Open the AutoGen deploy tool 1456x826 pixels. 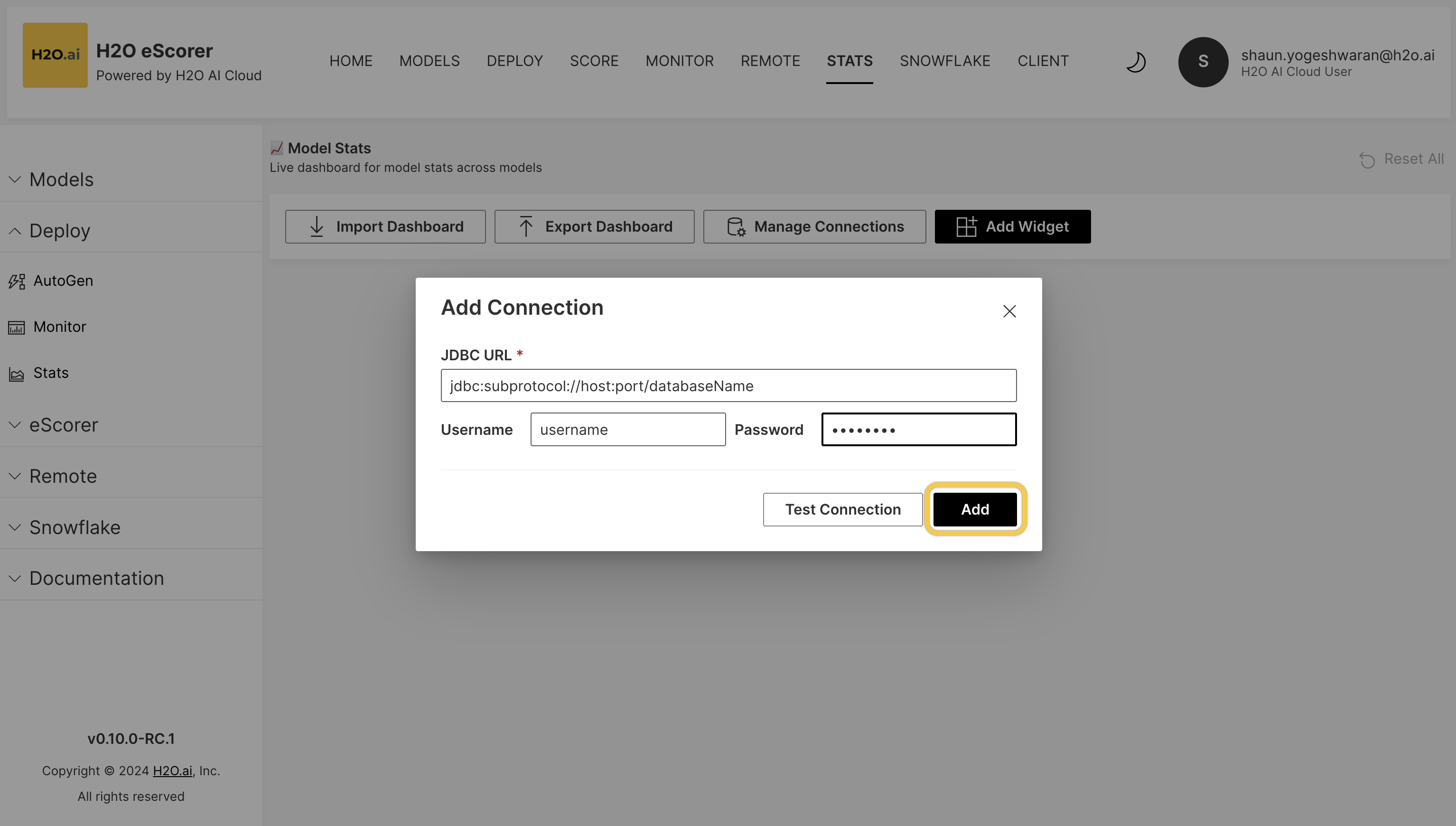coord(64,280)
